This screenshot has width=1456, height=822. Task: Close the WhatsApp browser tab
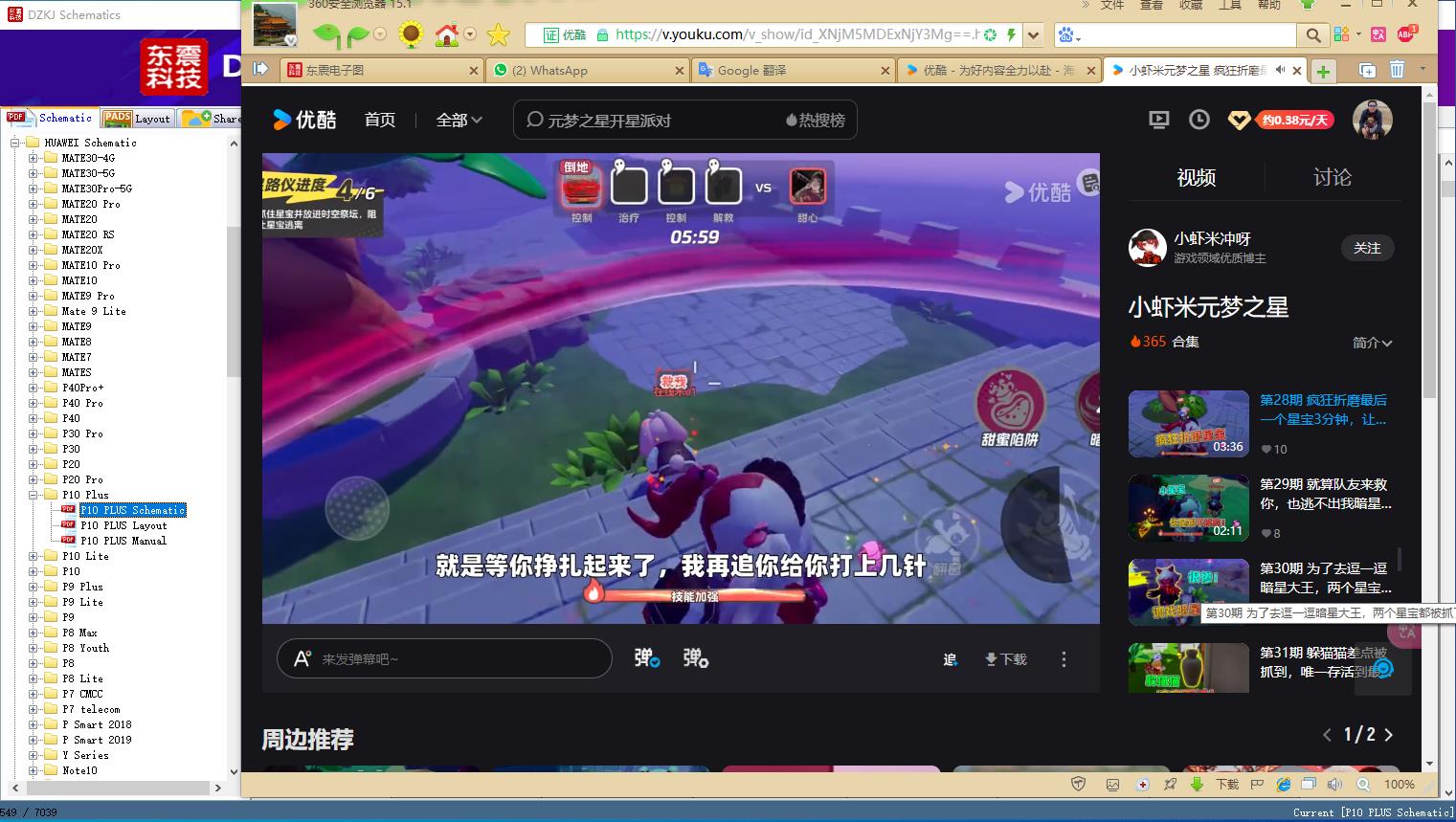pyautogui.click(x=680, y=70)
